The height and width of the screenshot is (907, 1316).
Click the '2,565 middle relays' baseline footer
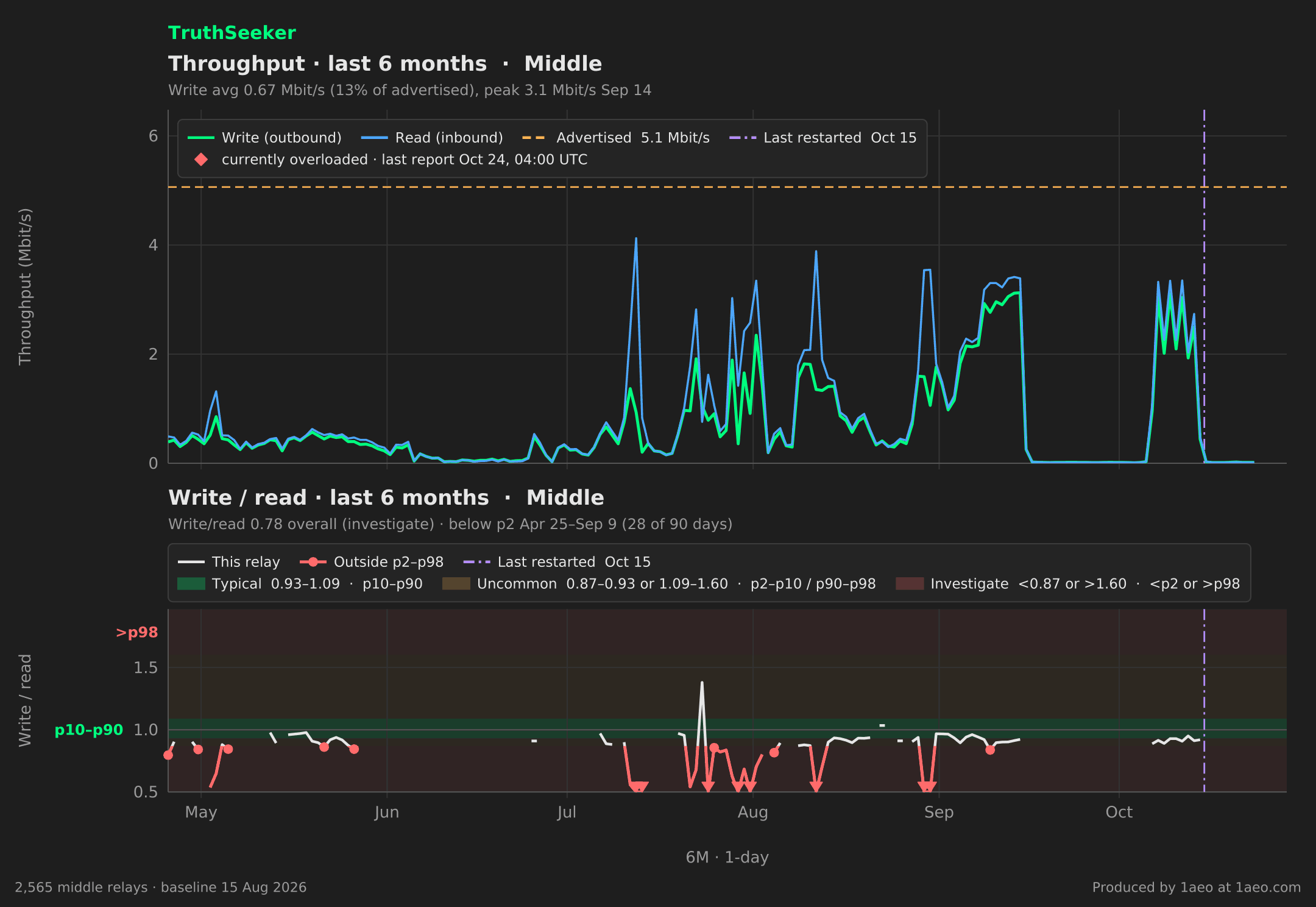pos(161,887)
